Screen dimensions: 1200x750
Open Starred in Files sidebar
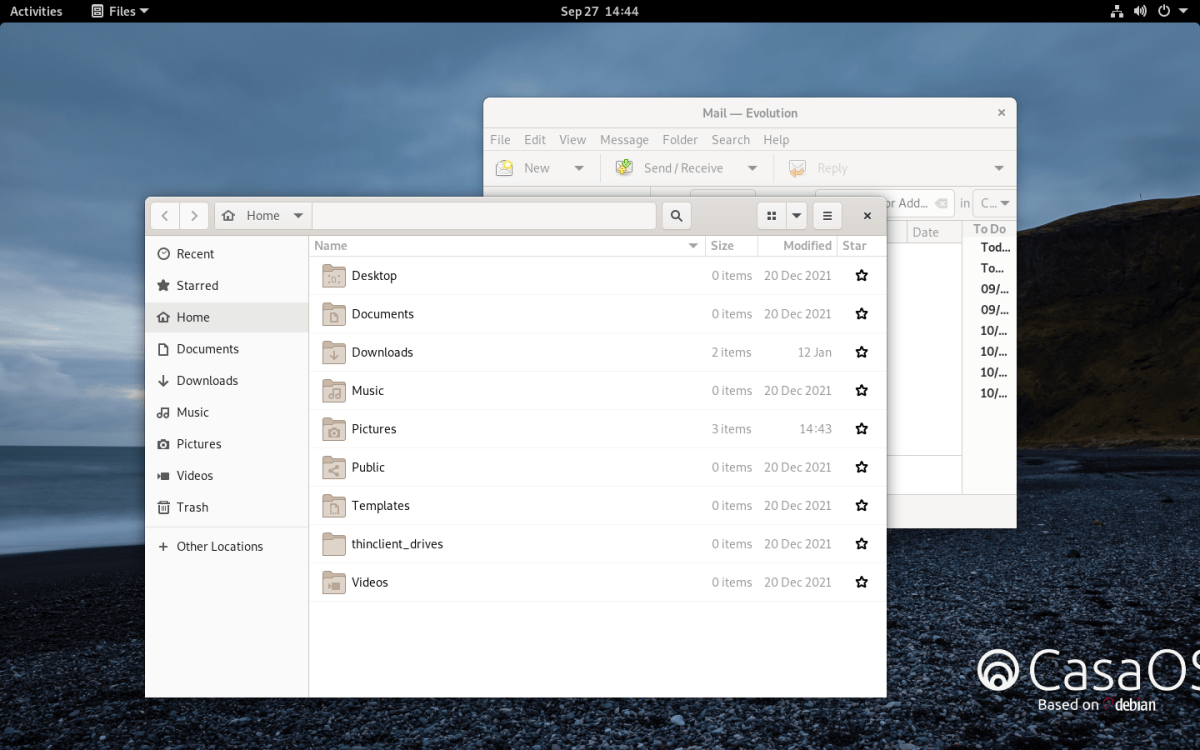[227, 286]
